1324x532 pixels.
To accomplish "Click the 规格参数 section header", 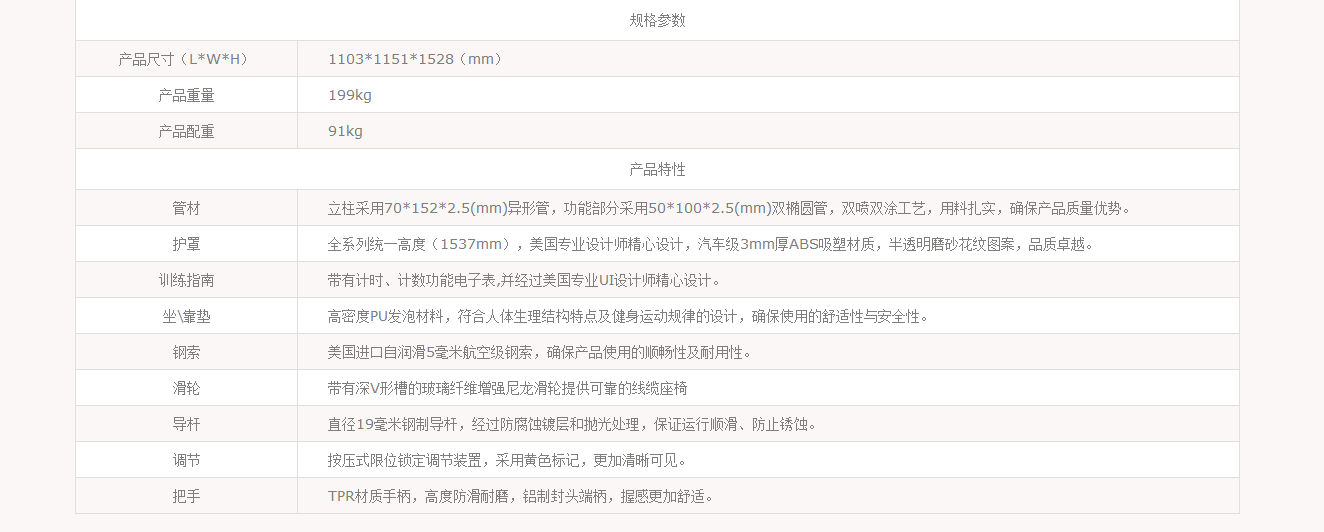I will pyautogui.click(x=657, y=20).
